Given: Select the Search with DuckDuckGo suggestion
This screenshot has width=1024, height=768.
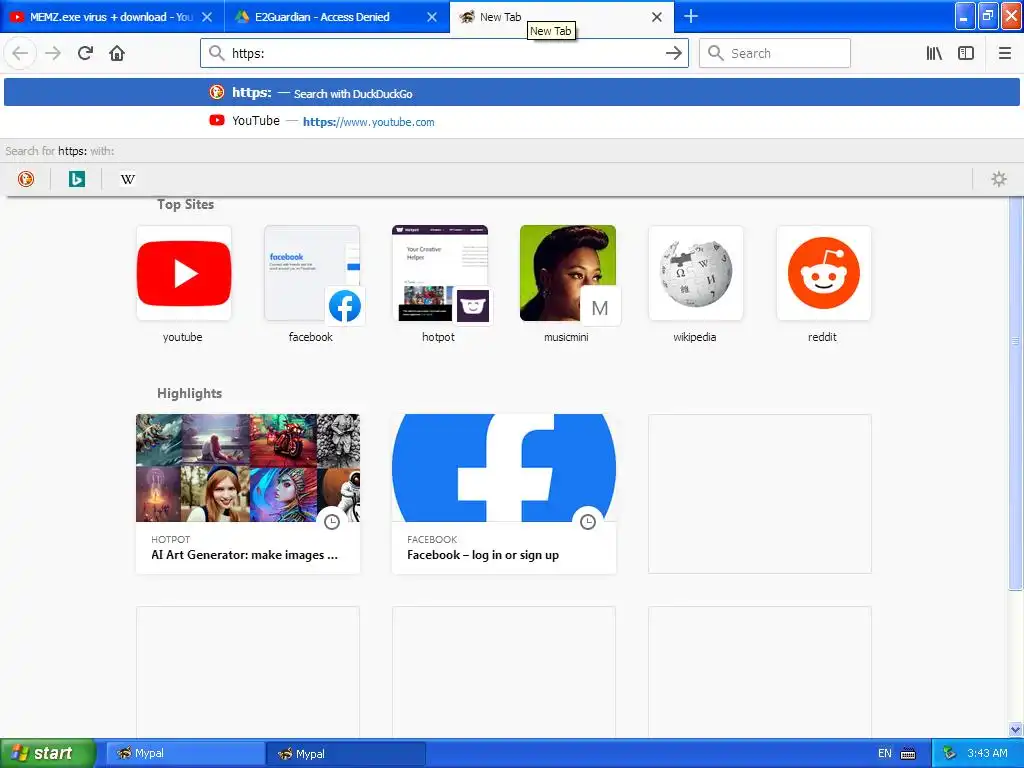Looking at the screenshot, I should [x=511, y=93].
